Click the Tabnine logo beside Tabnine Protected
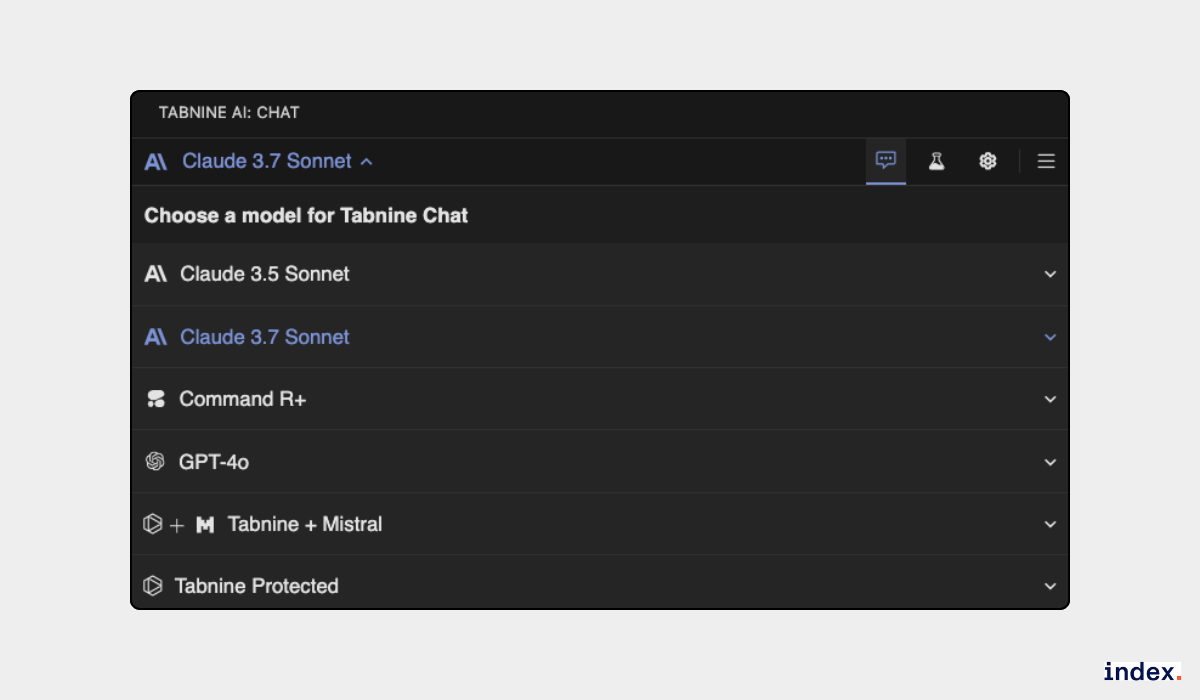 point(153,586)
